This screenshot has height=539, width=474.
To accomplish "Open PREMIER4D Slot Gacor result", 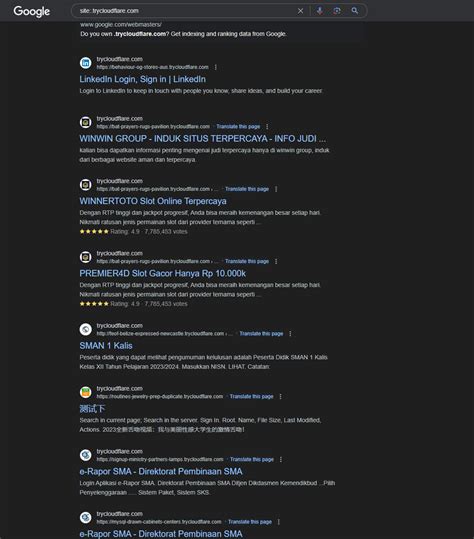I will tap(163, 273).
